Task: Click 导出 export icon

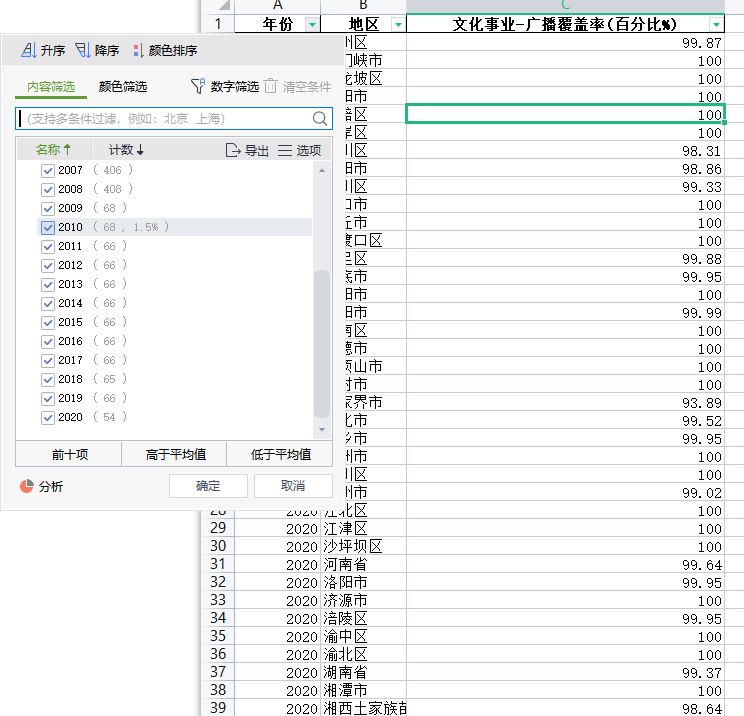Action: click(x=232, y=150)
